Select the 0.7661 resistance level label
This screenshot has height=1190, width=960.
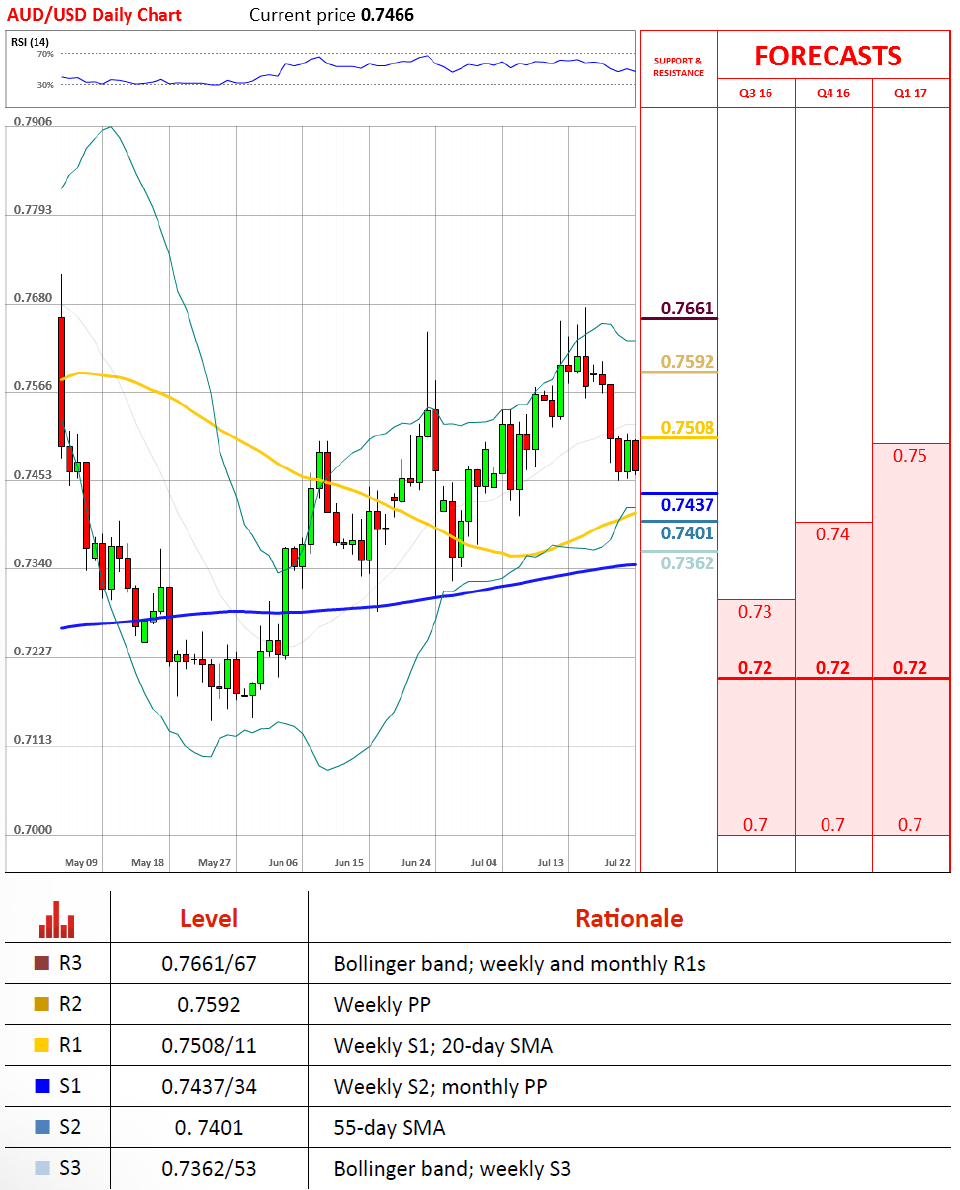coord(687,308)
